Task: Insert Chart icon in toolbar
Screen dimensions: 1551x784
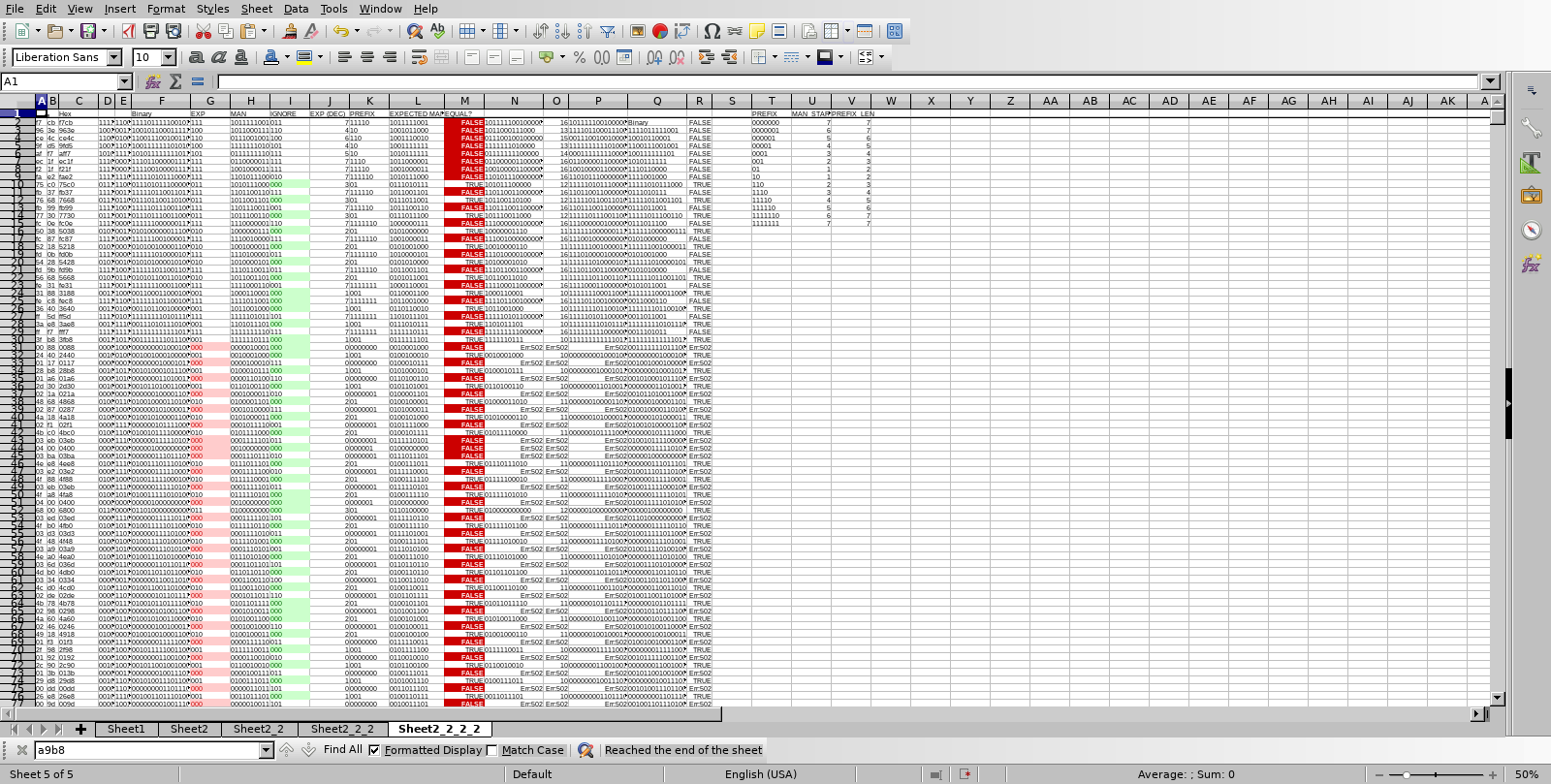Action: 660,31
